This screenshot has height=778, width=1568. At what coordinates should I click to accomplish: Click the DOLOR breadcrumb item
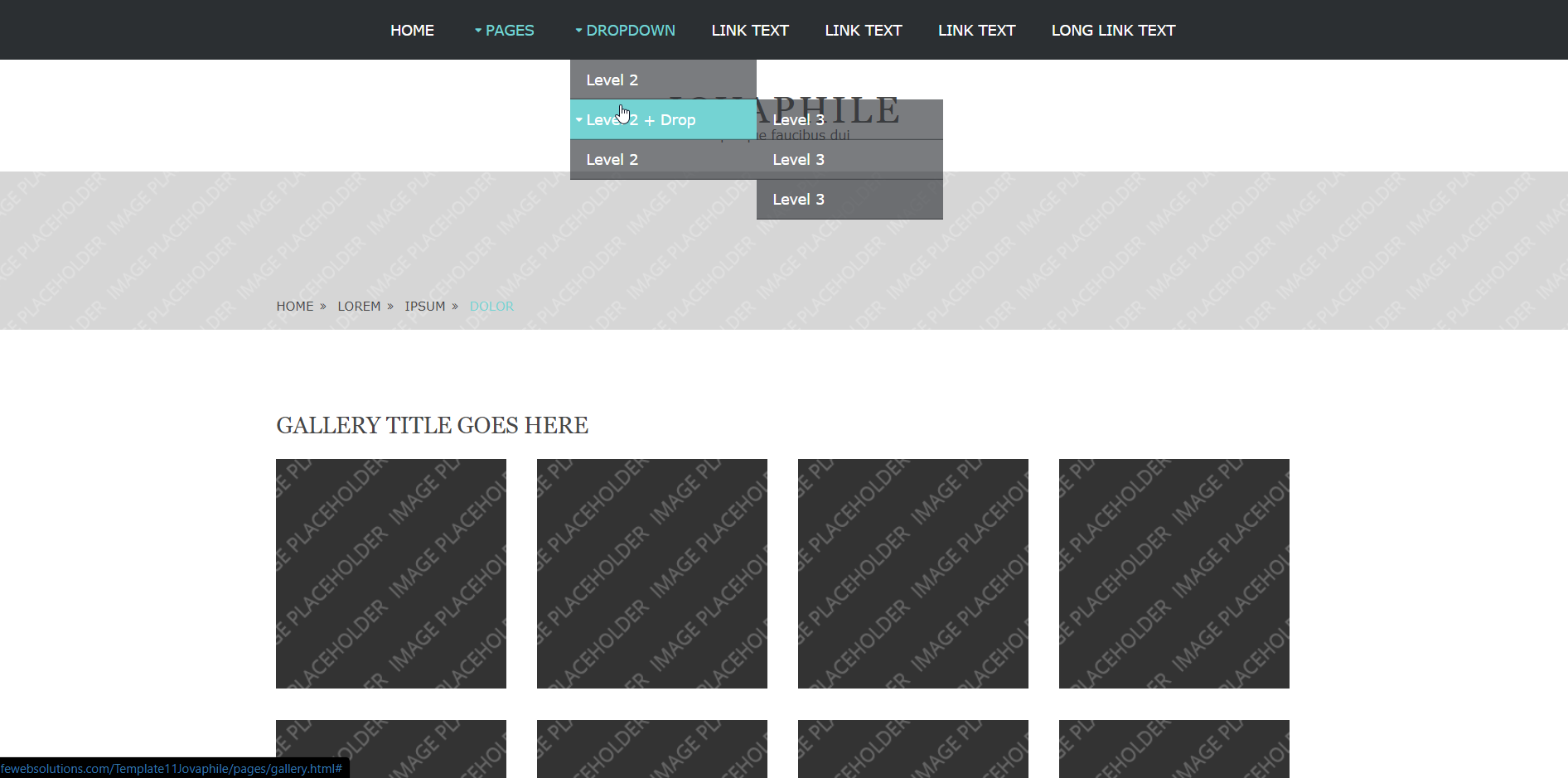491,307
